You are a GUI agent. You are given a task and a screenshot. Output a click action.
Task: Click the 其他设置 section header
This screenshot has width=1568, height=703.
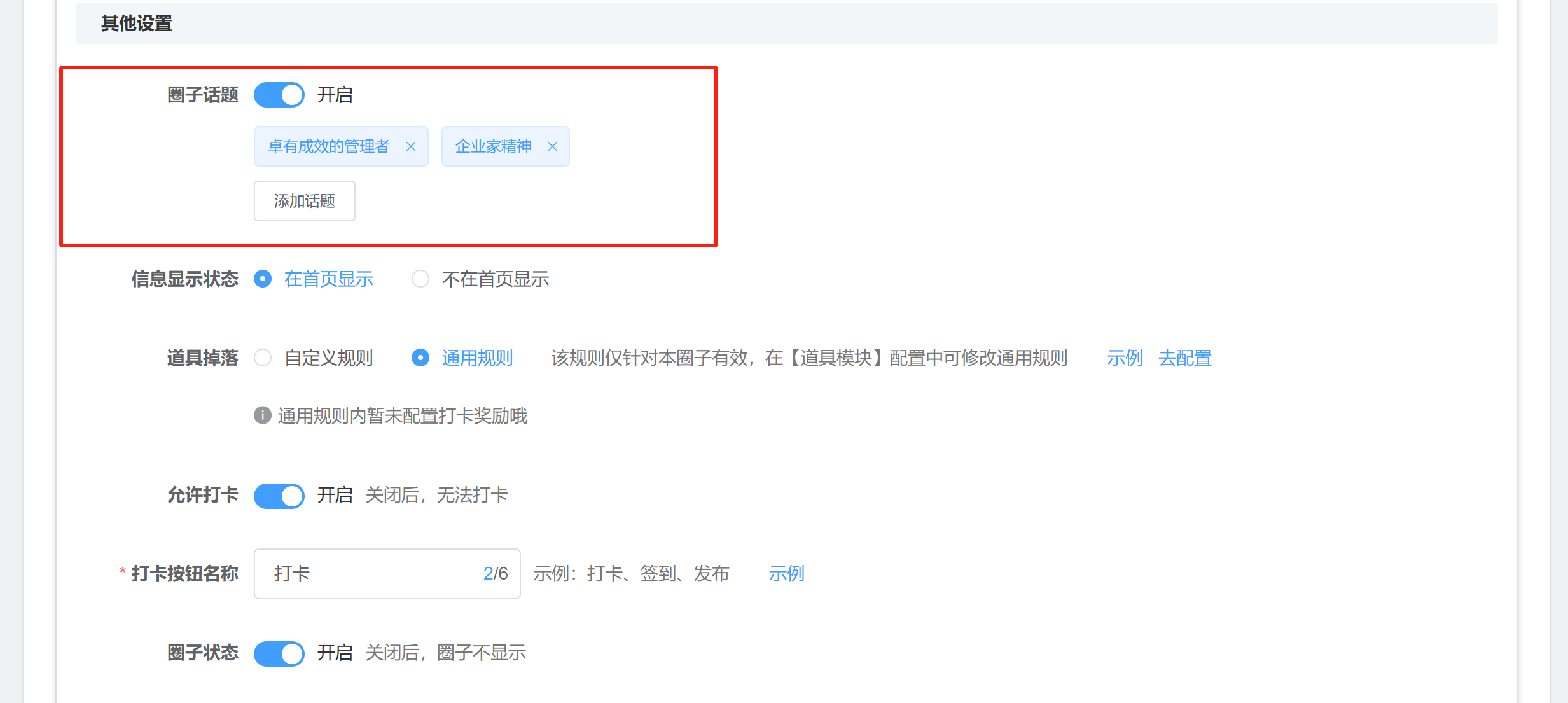[x=137, y=24]
